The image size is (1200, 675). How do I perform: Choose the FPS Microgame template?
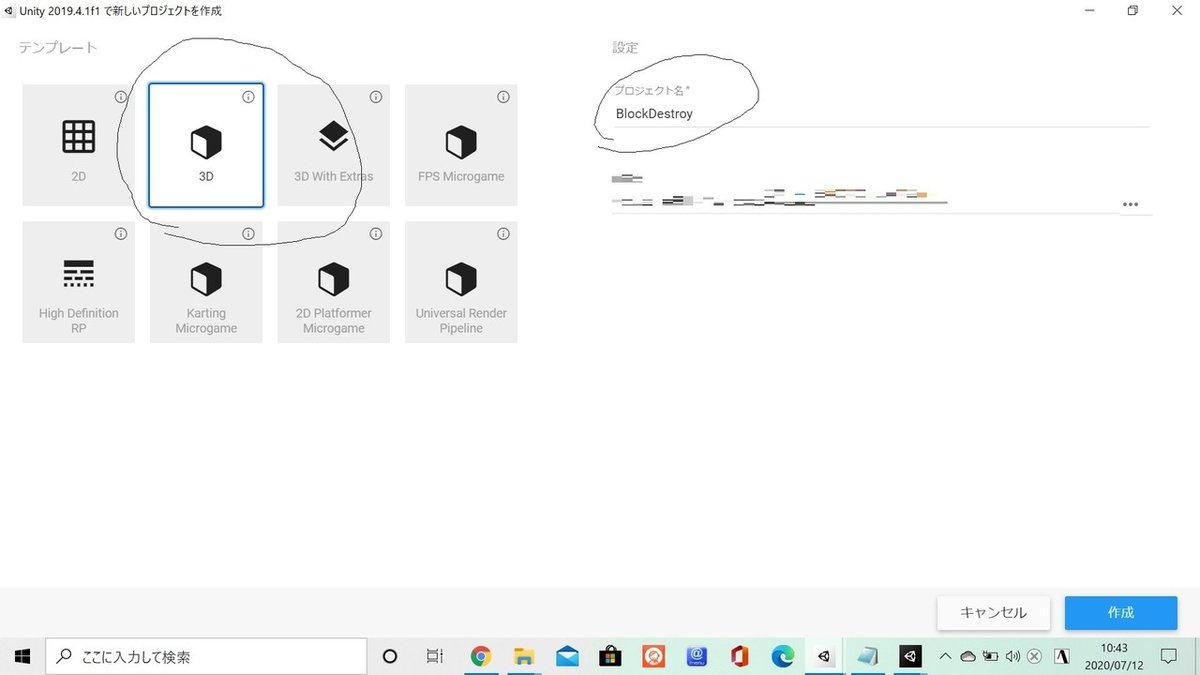coord(461,145)
